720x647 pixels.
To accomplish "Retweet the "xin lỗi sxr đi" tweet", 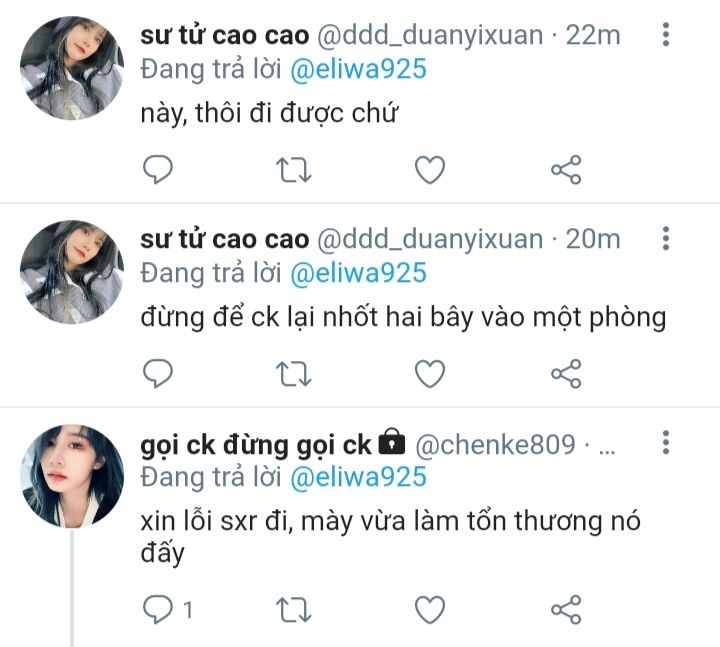I will [x=293, y=610].
